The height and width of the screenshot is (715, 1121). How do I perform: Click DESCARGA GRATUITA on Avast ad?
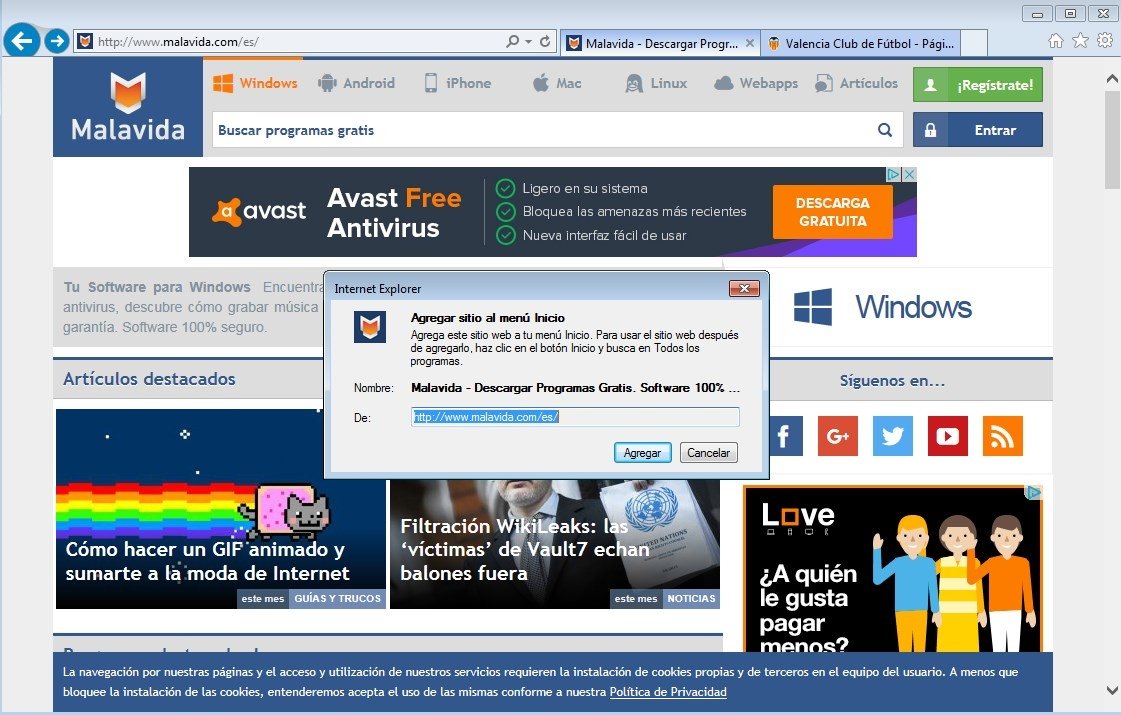click(832, 212)
